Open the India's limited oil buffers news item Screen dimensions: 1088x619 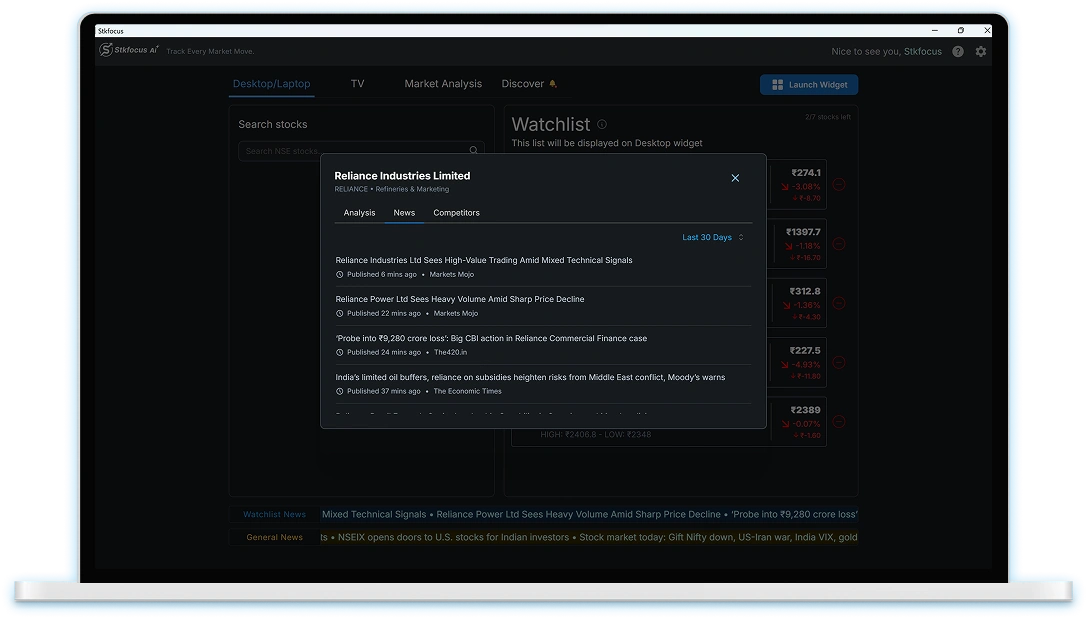click(x=530, y=378)
